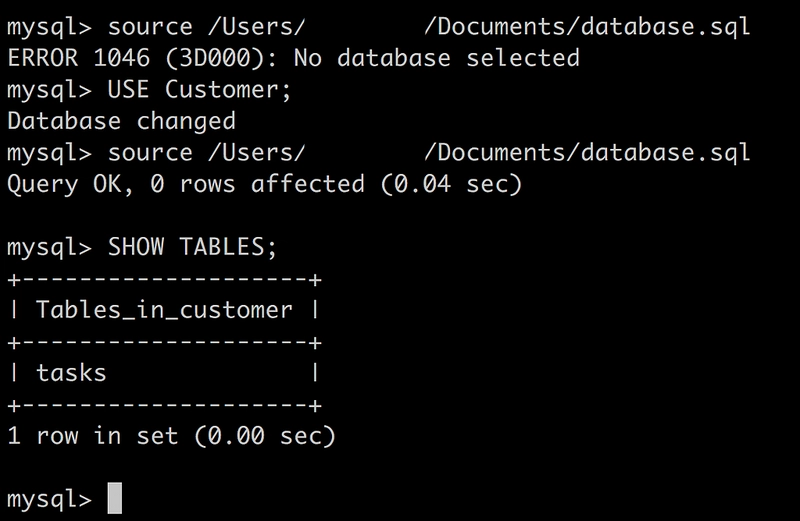Image resolution: width=800 pixels, height=521 pixels.
Task: Click the 'SHOW TABLES;' command
Action: pyautogui.click(x=192, y=247)
